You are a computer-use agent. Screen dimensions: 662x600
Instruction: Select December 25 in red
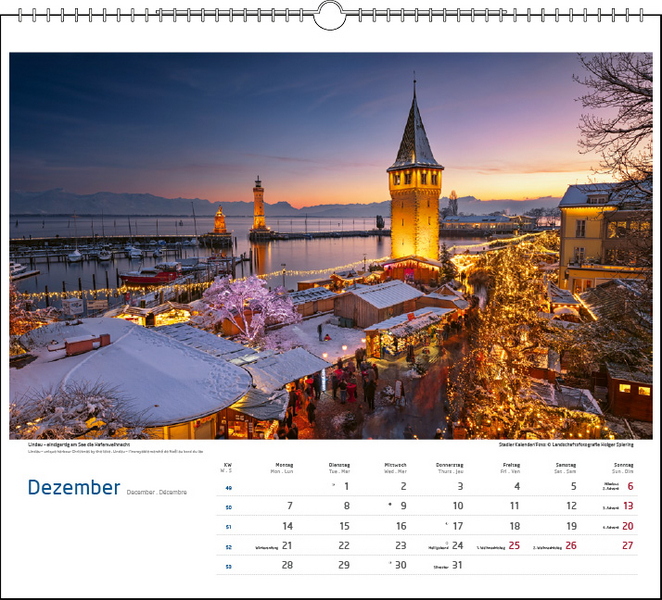click(514, 545)
